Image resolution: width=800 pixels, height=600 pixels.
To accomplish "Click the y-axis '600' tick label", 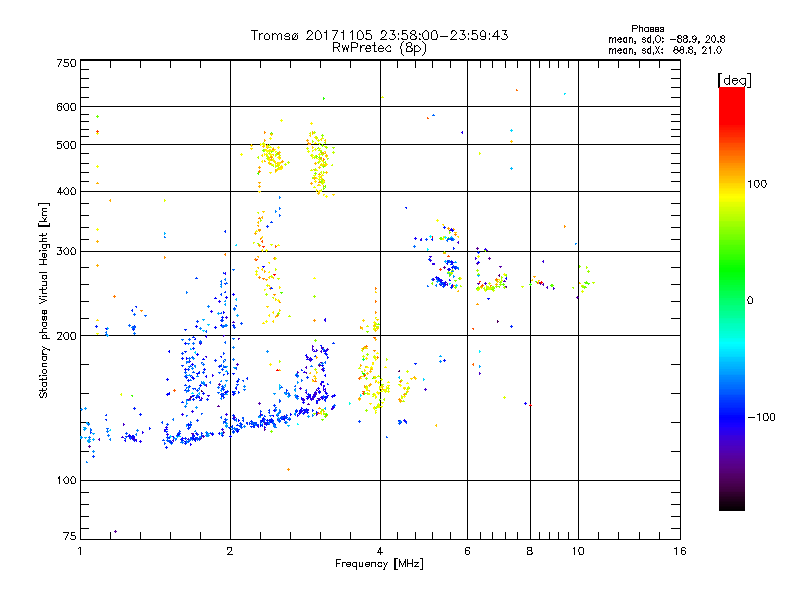I will click(x=67, y=107).
